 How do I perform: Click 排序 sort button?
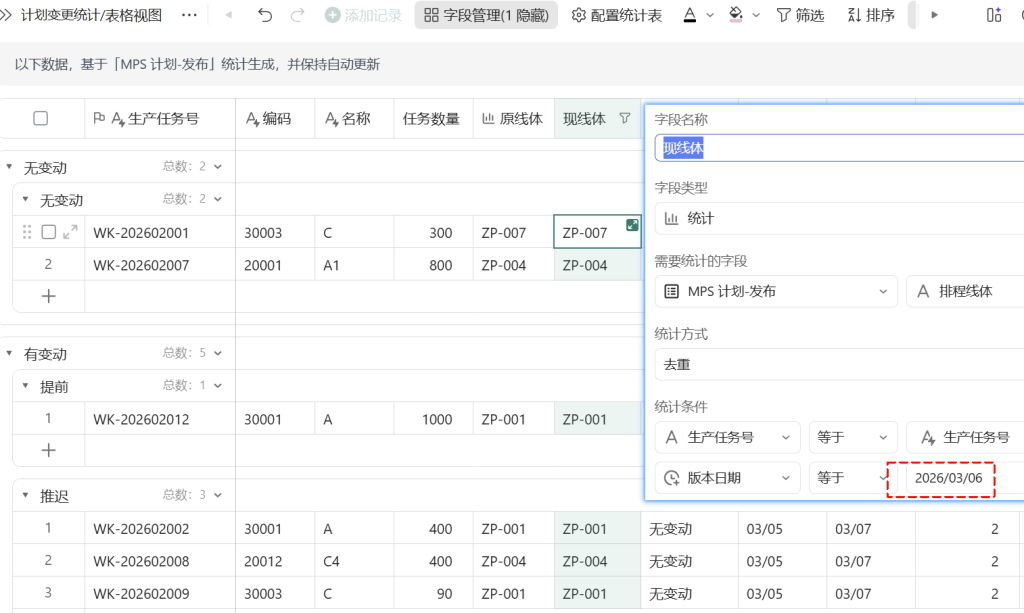pos(871,15)
